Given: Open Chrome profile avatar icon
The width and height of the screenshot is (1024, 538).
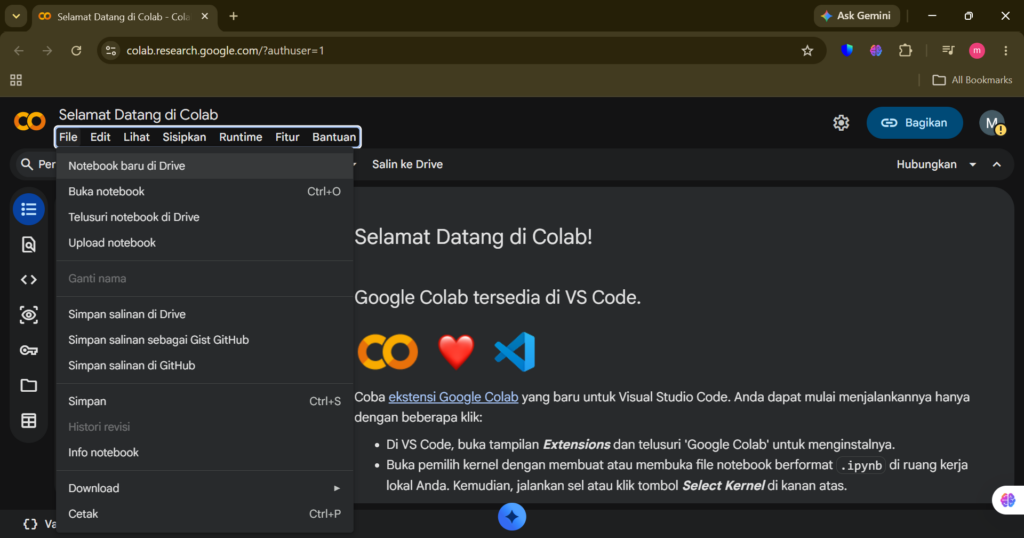Looking at the screenshot, I should pyautogui.click(x=977, y=50).
